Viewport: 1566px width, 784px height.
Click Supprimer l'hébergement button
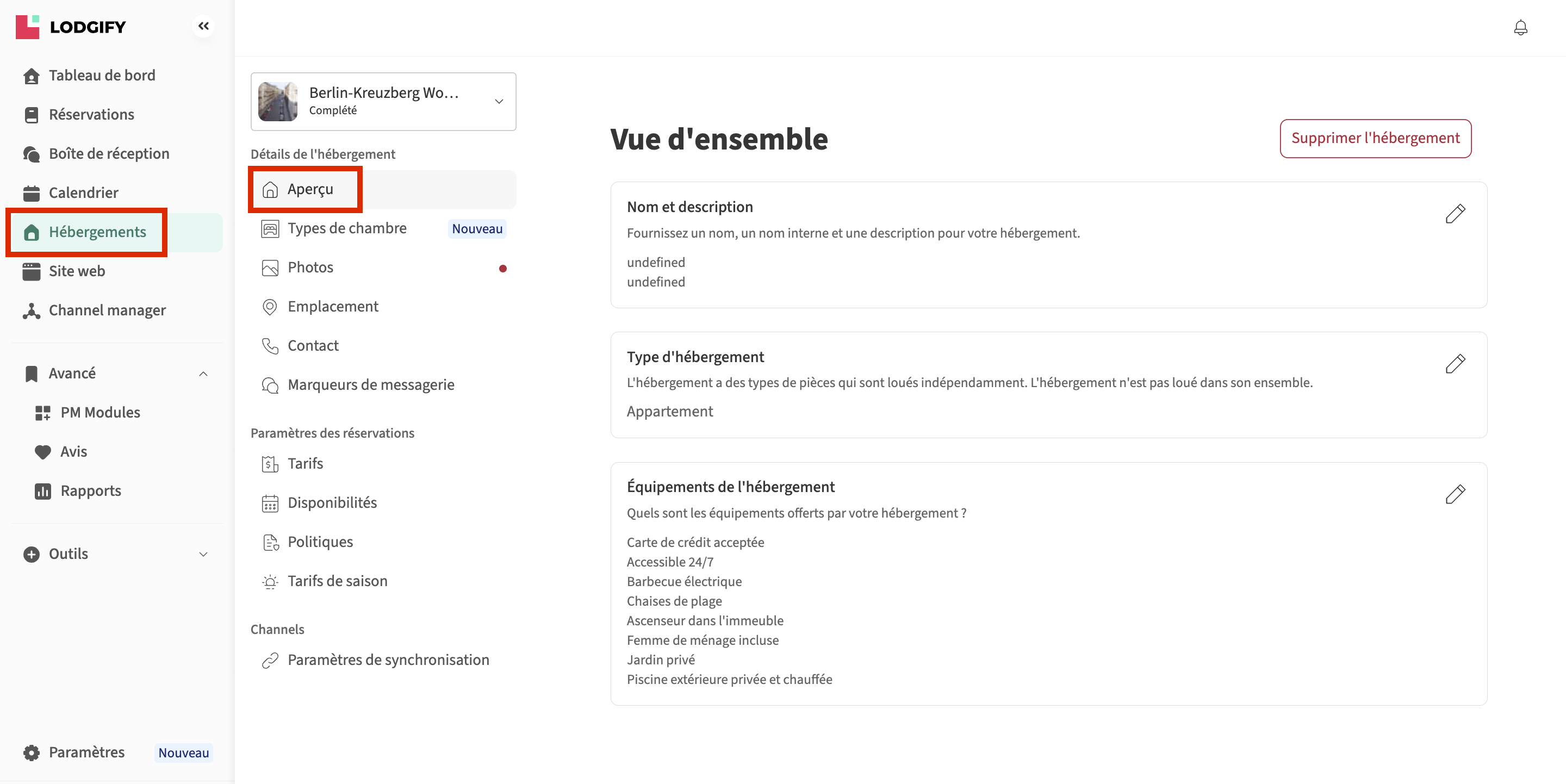point(1375,139)
